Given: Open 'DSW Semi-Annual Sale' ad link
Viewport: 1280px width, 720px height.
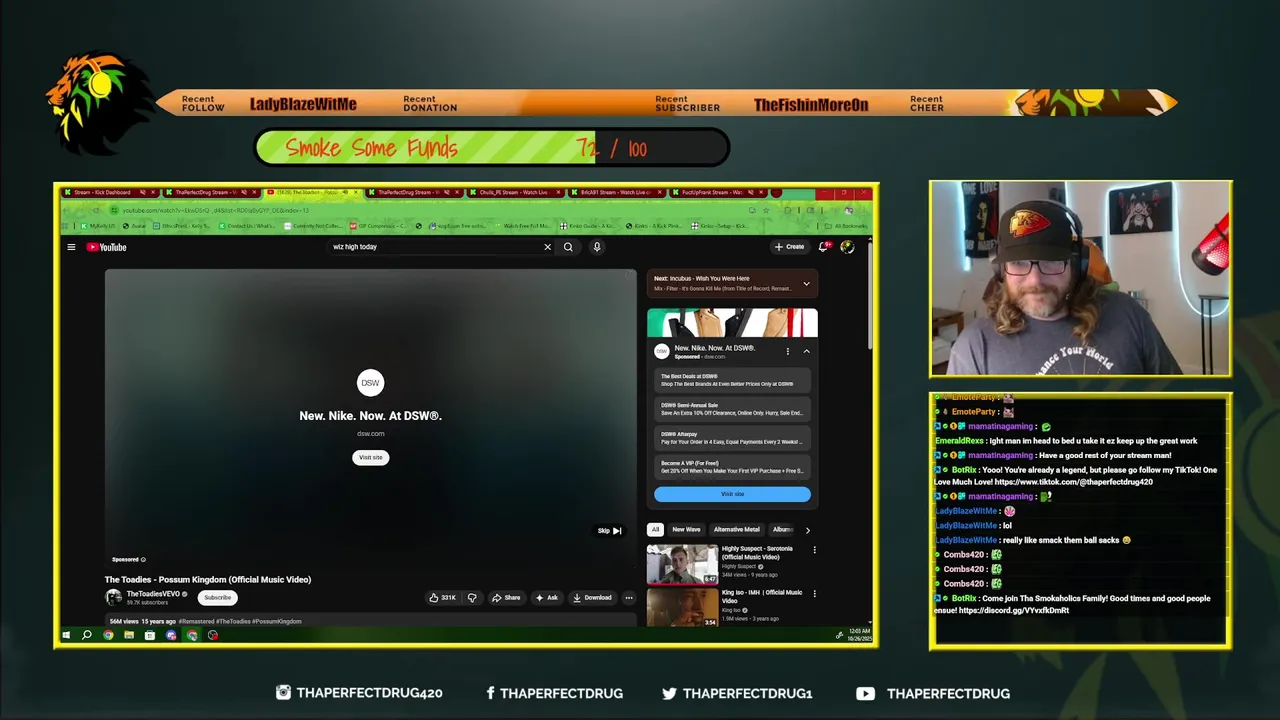Looking at the screenshot, I should 732,409.
